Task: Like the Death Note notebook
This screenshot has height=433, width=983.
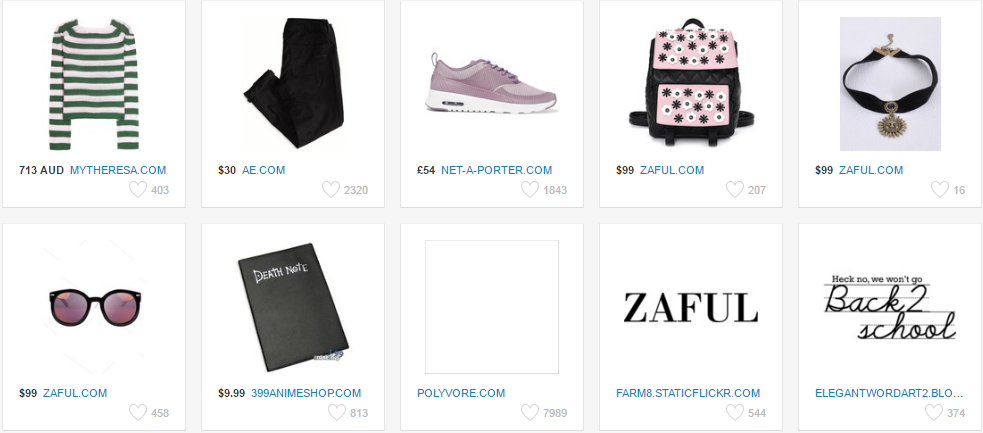Action: [337, 412]
